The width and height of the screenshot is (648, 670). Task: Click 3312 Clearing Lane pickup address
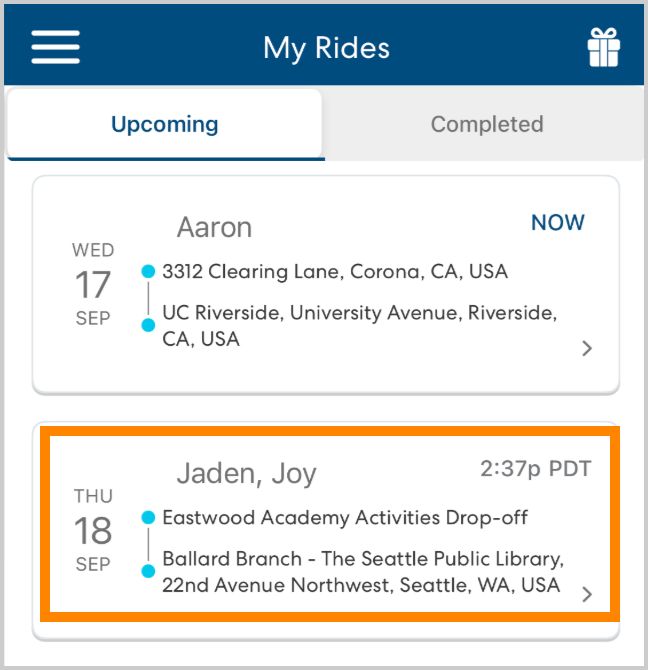335,271
